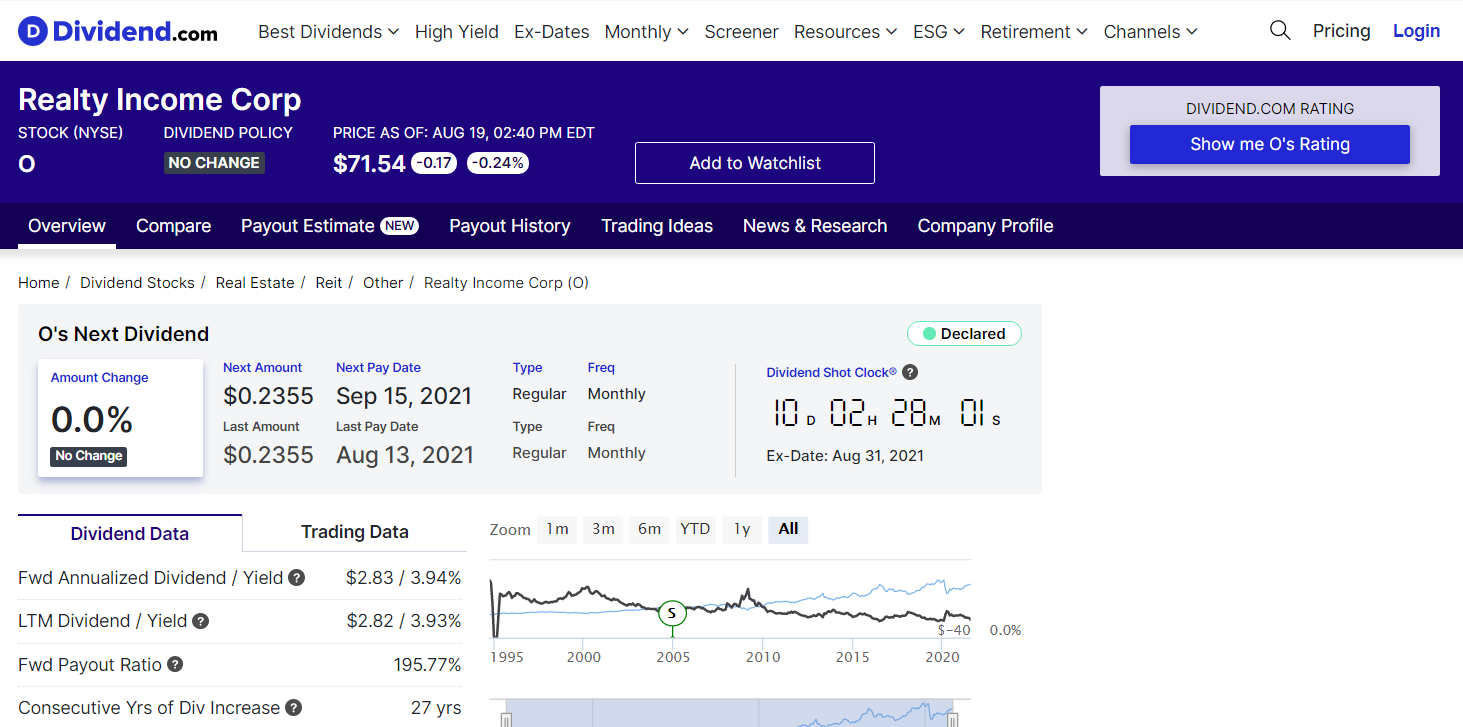Image resolution: width=1463 pixels, height=727 pixels.
Task: Expand the Channels dropdown menu
Action: (x=1151, y=32)
